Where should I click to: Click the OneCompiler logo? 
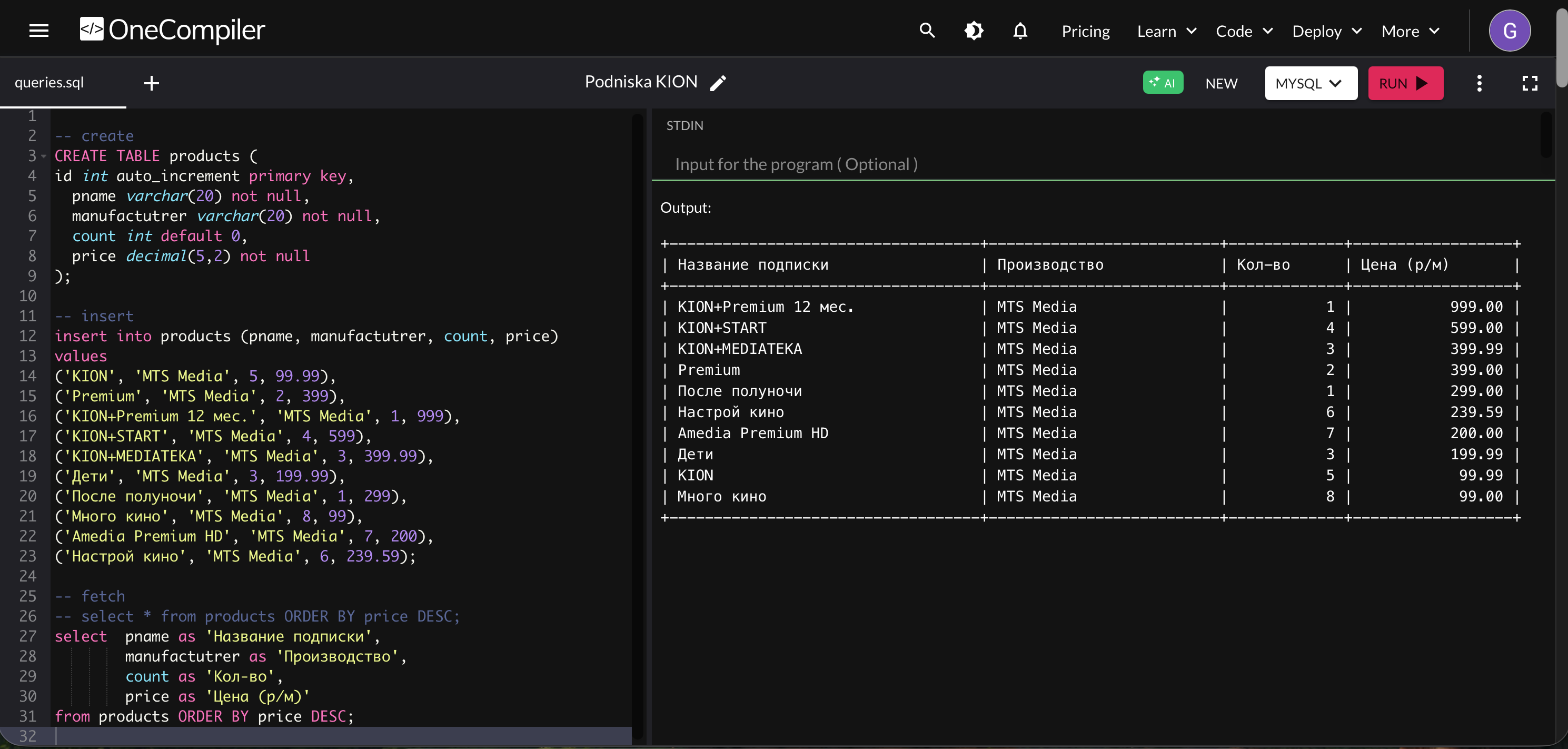172,29
